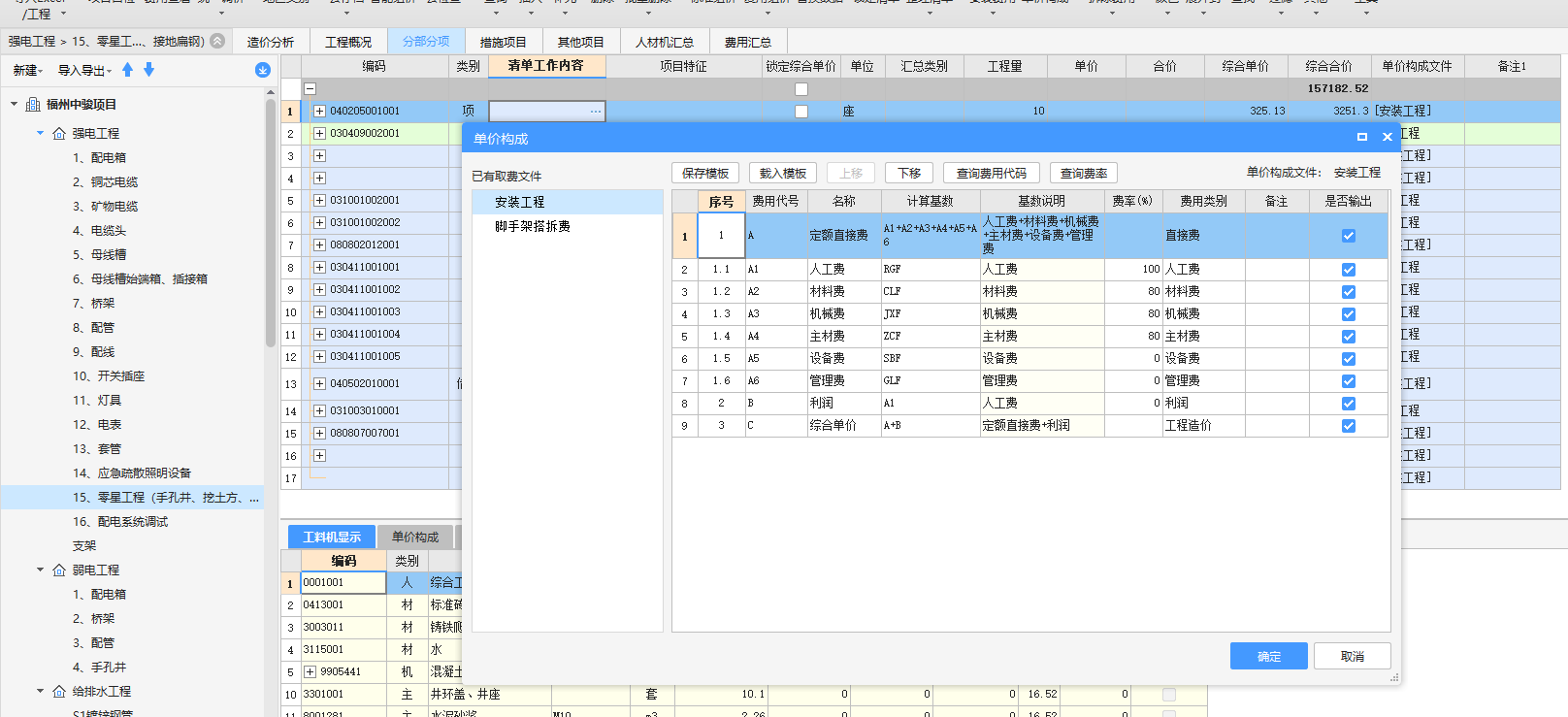
Task: Tick 锁定综合单价 checkbox for row 040205001001
Action: pos(801,112)
